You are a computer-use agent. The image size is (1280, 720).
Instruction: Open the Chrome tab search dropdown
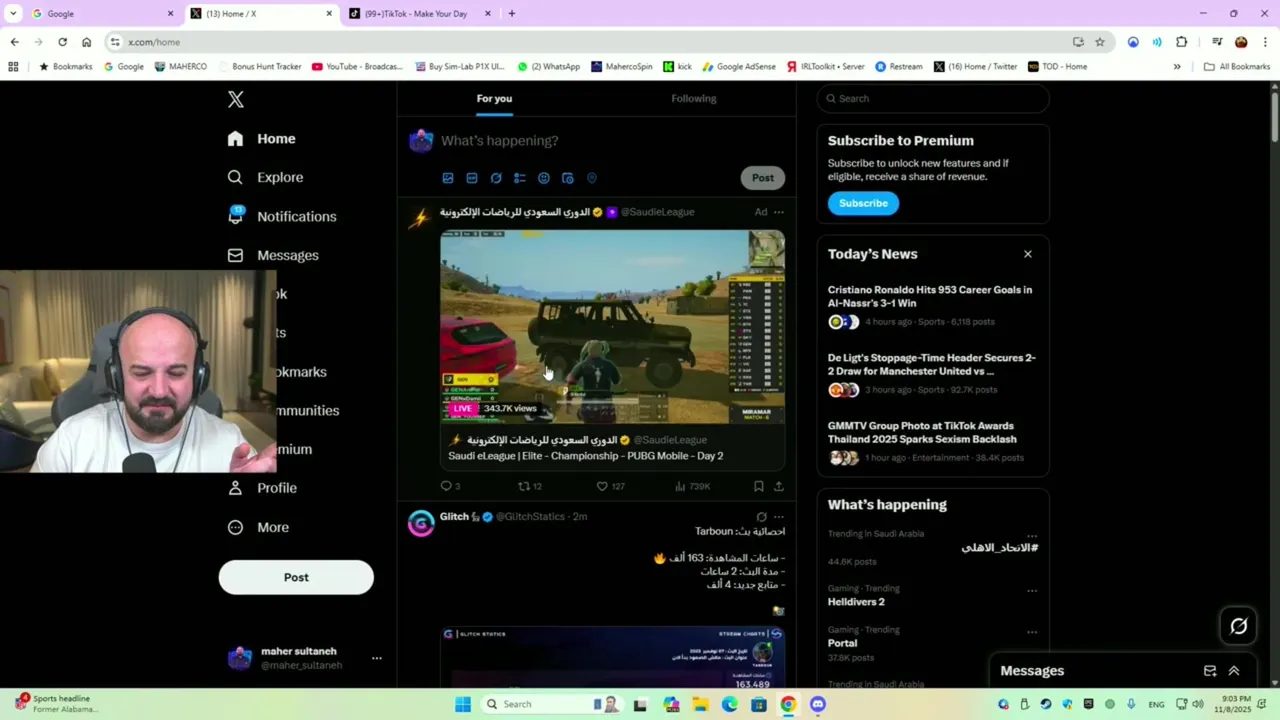click(13, 14)
